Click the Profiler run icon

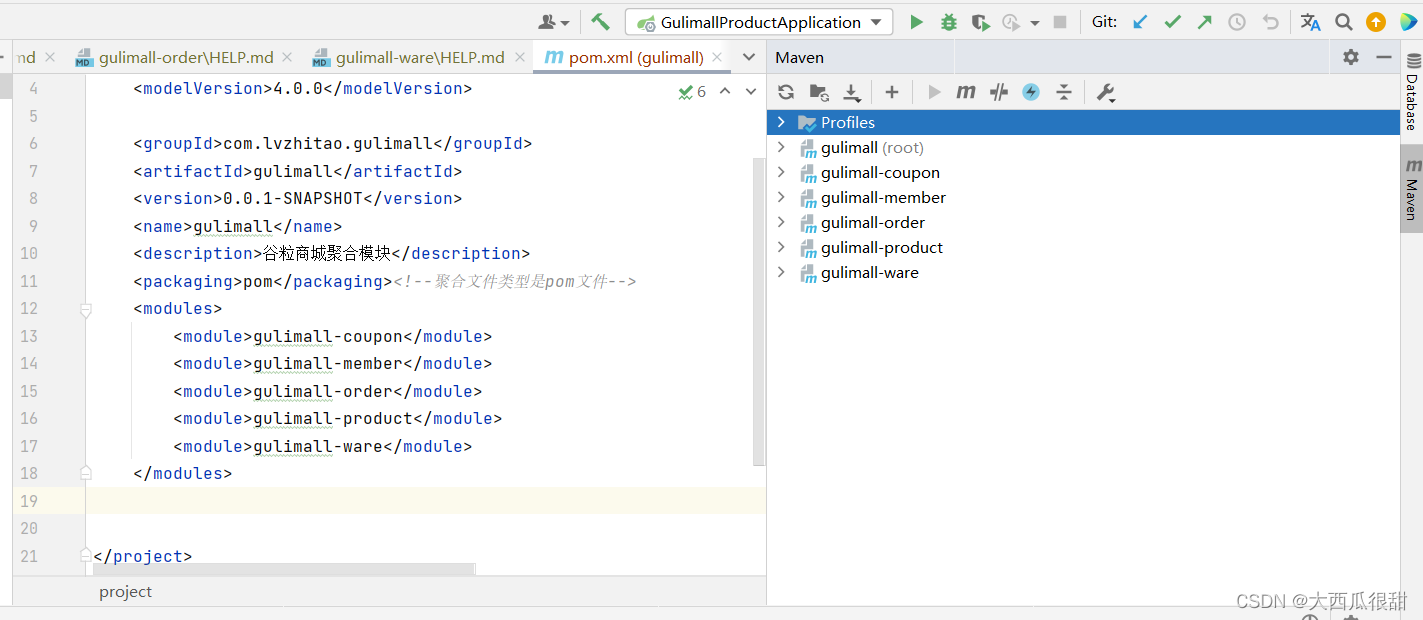click(1011, 22)
